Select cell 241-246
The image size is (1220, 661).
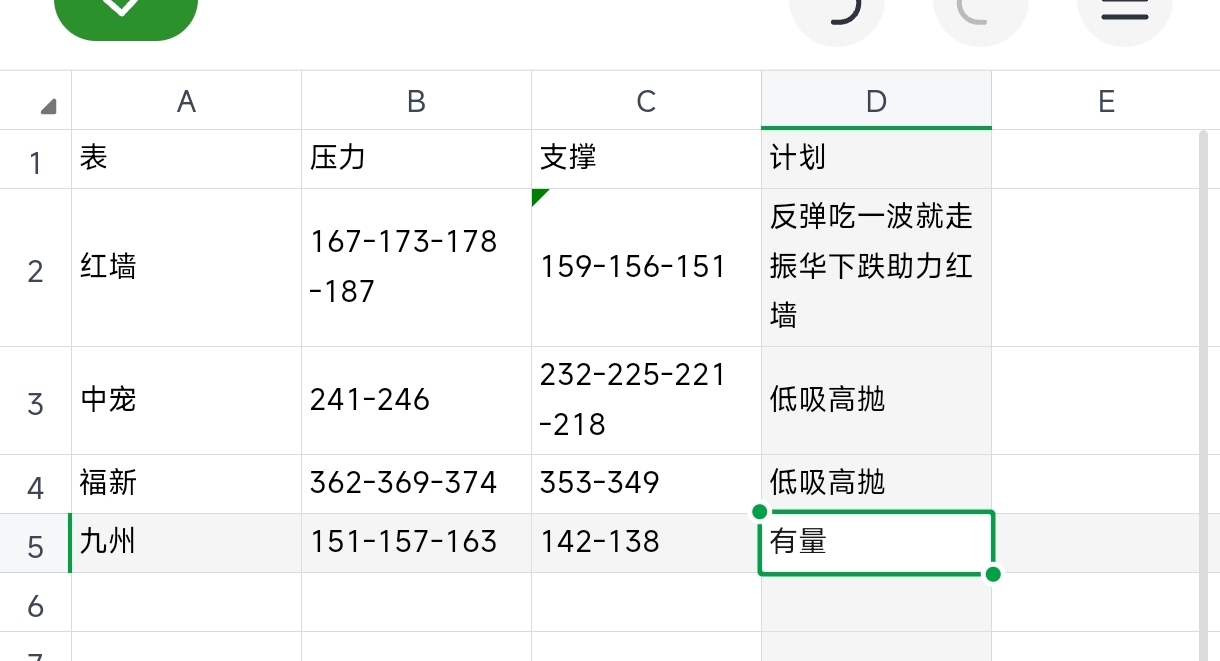click(416, 401)
